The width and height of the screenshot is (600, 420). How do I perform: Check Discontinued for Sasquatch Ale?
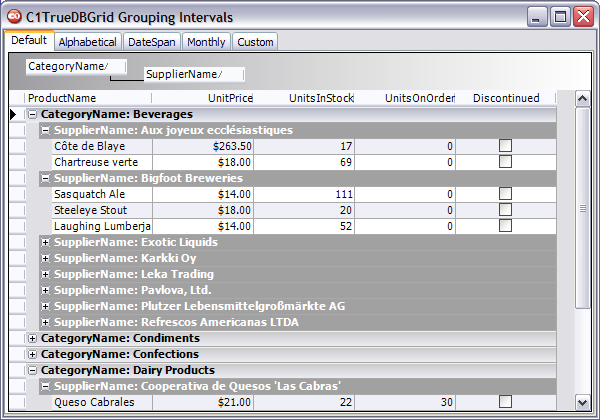[x=505, y=194]
